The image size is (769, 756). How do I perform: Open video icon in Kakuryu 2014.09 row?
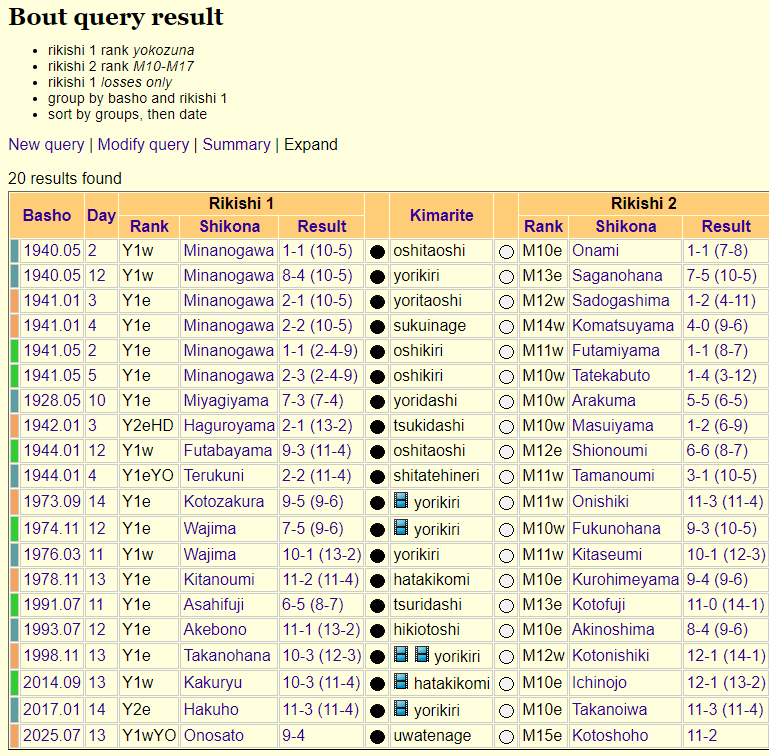click(x=401, y=681)
